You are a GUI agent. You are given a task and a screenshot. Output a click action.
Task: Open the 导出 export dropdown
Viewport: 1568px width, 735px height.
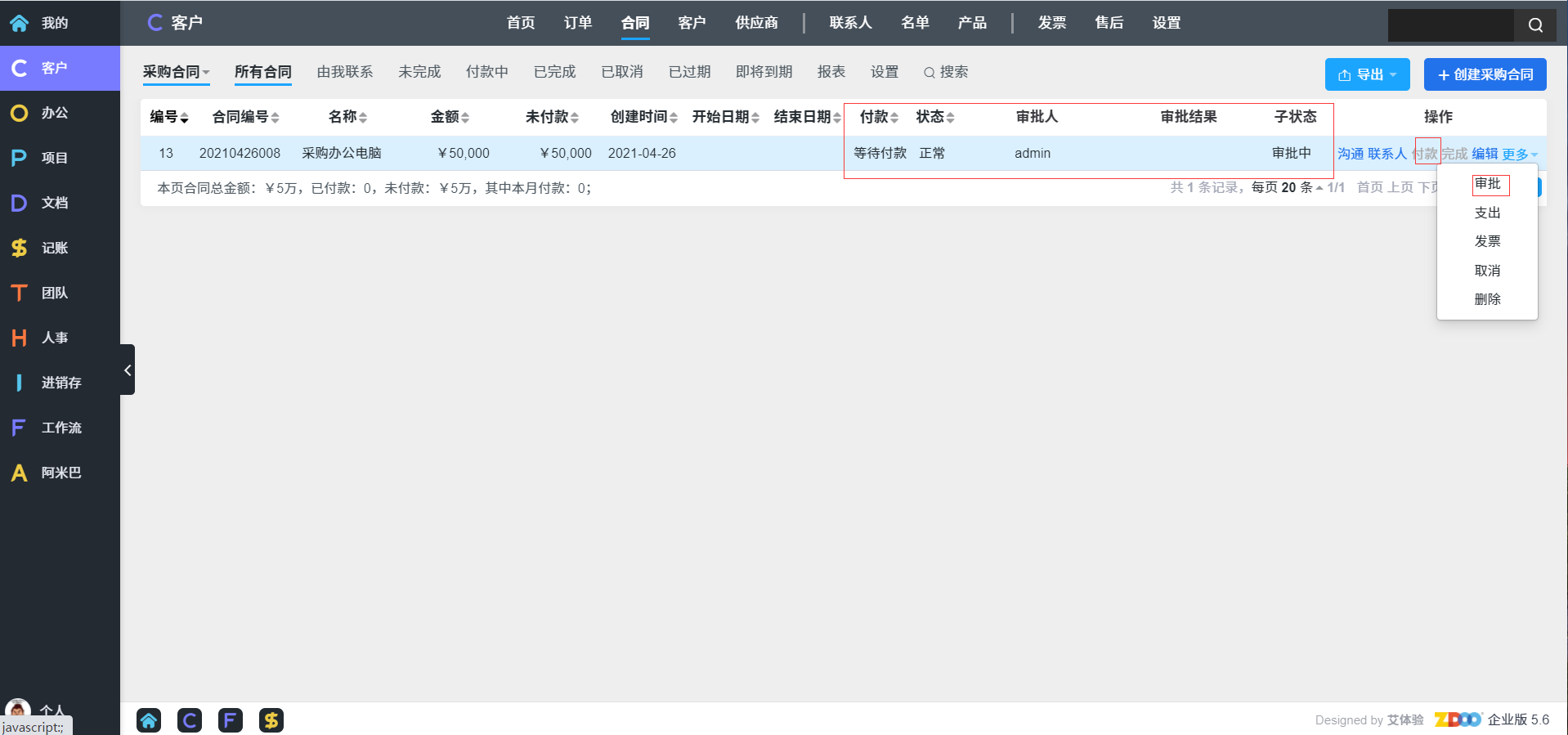coord(1367,74)
